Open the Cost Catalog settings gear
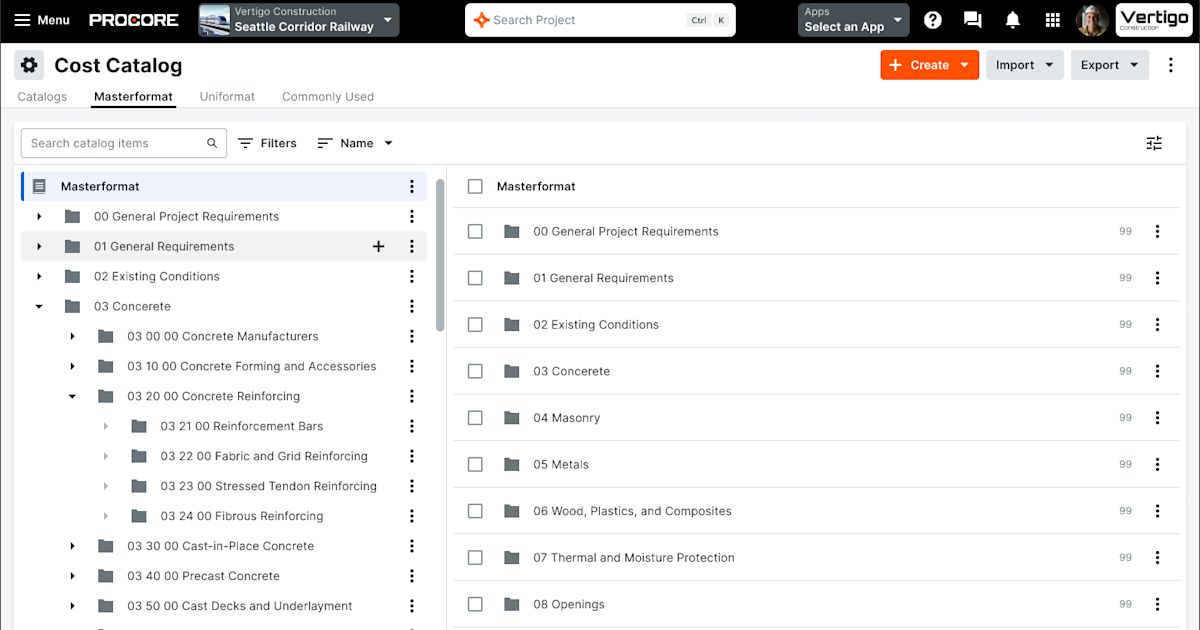 (29, 64)
